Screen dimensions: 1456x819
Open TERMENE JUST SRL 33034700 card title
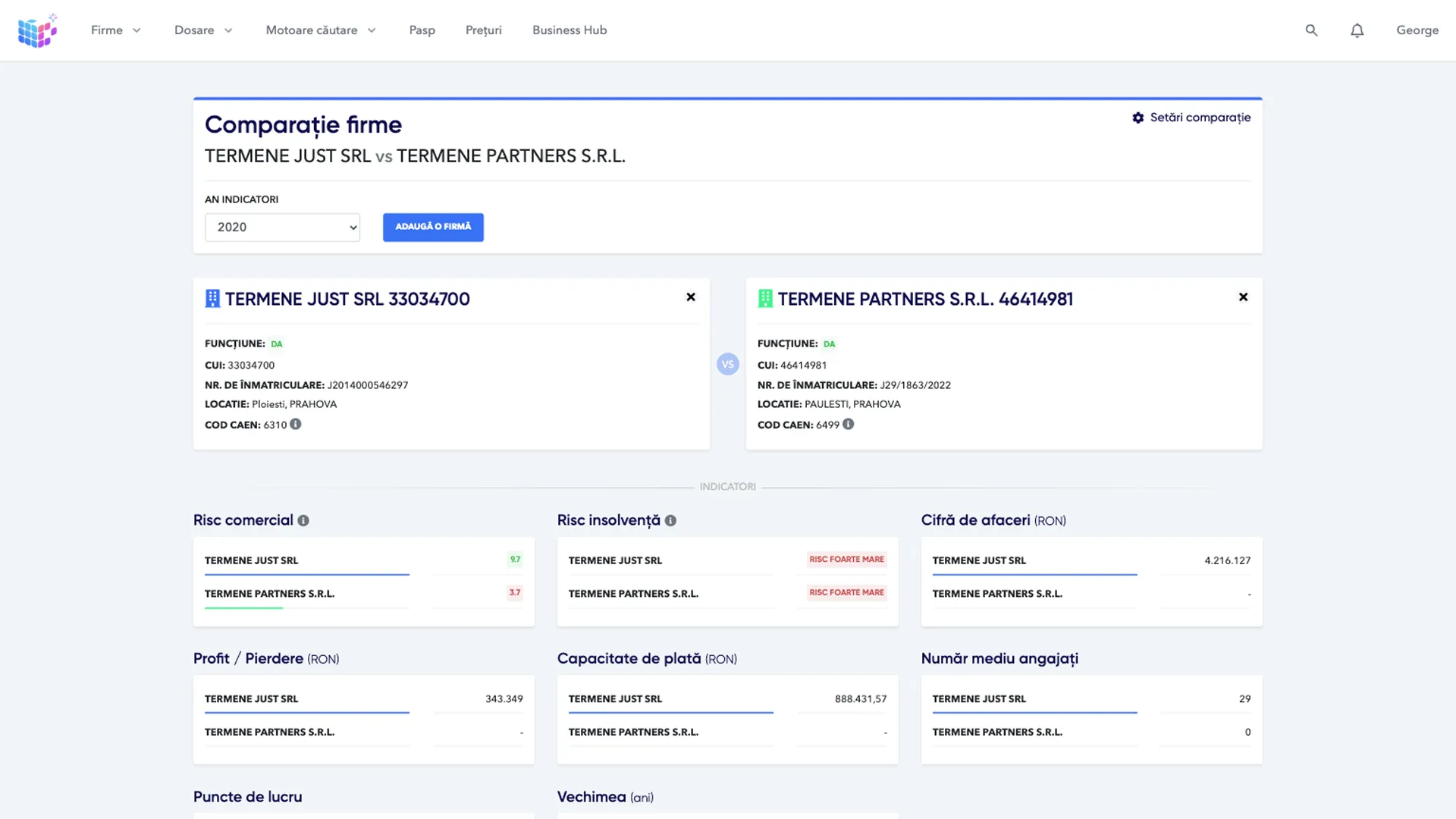tap(347, 299)
